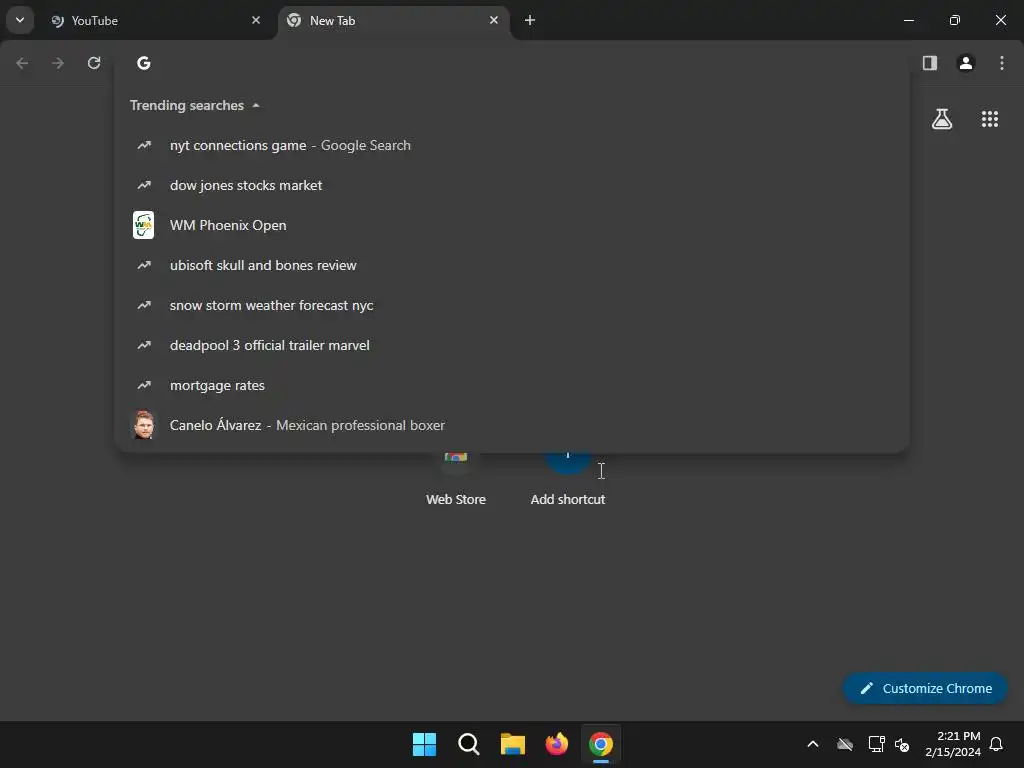1024x768 pixels.
Task: Click the OneDrive cloud tray icon
Action: [x=845, y=744]
